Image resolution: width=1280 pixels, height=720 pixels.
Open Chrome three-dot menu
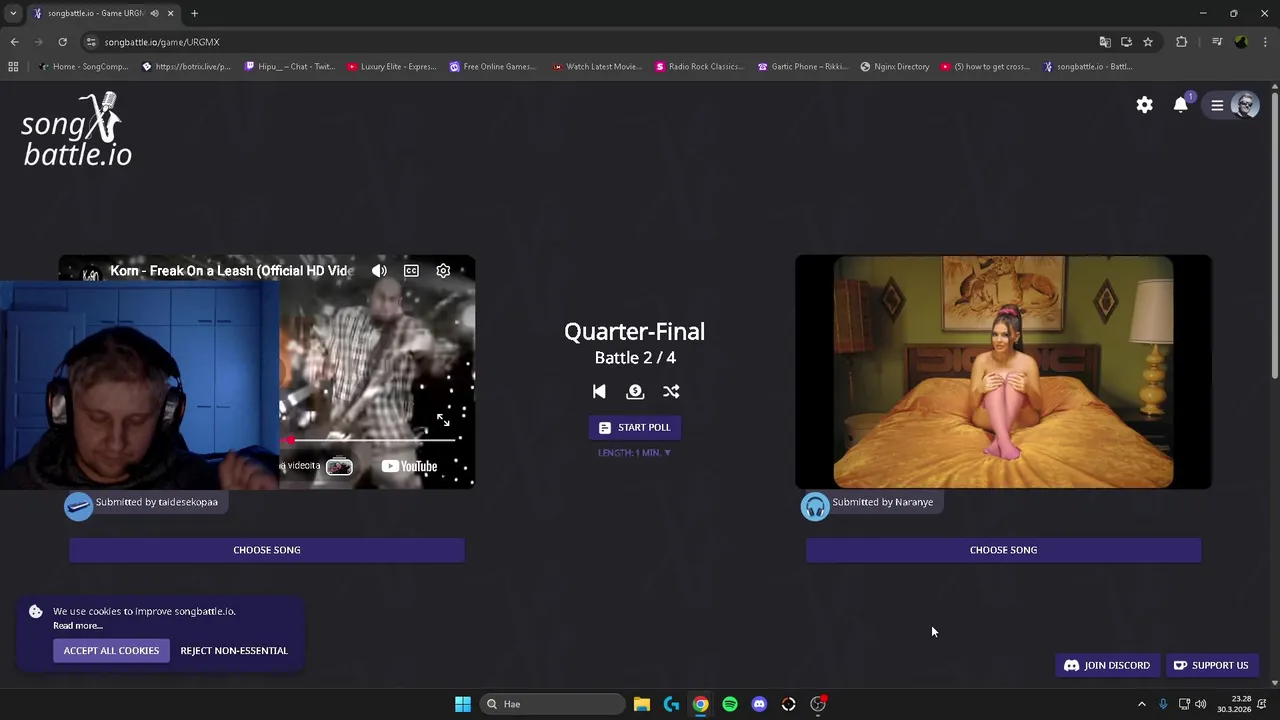pyautogui.click(x=1266, y=42)
